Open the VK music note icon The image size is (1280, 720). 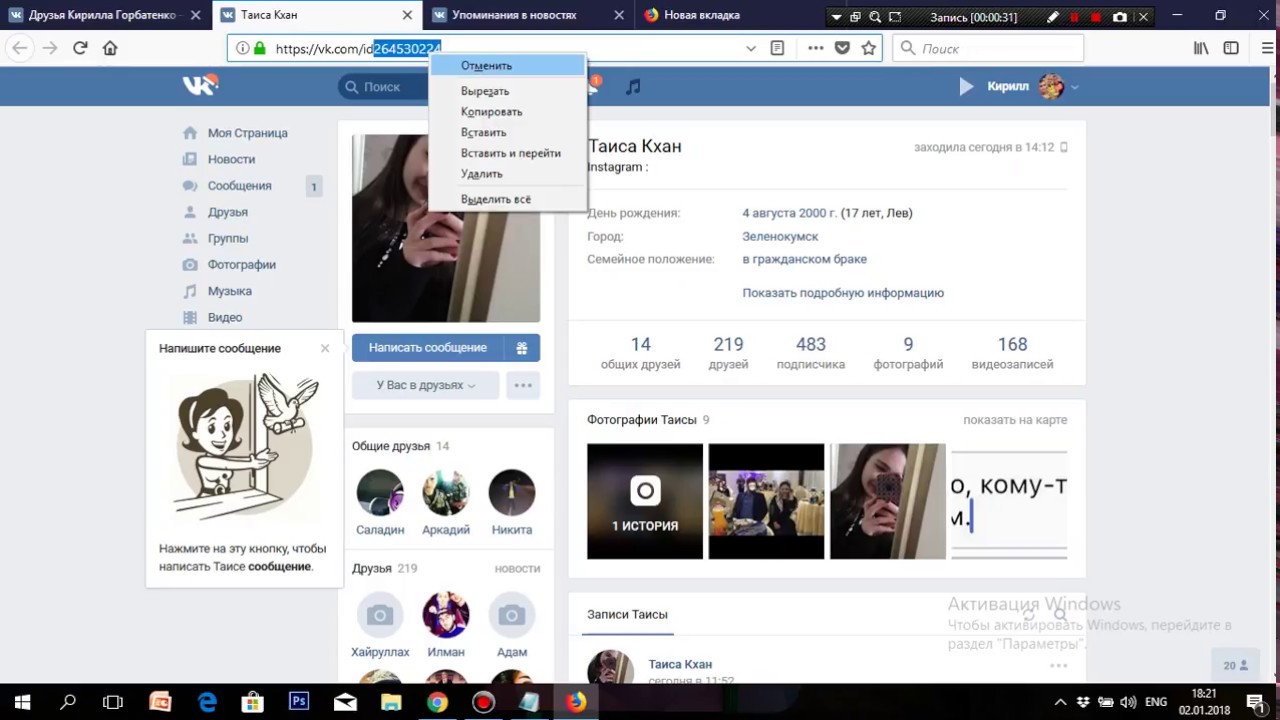(633, 87)
